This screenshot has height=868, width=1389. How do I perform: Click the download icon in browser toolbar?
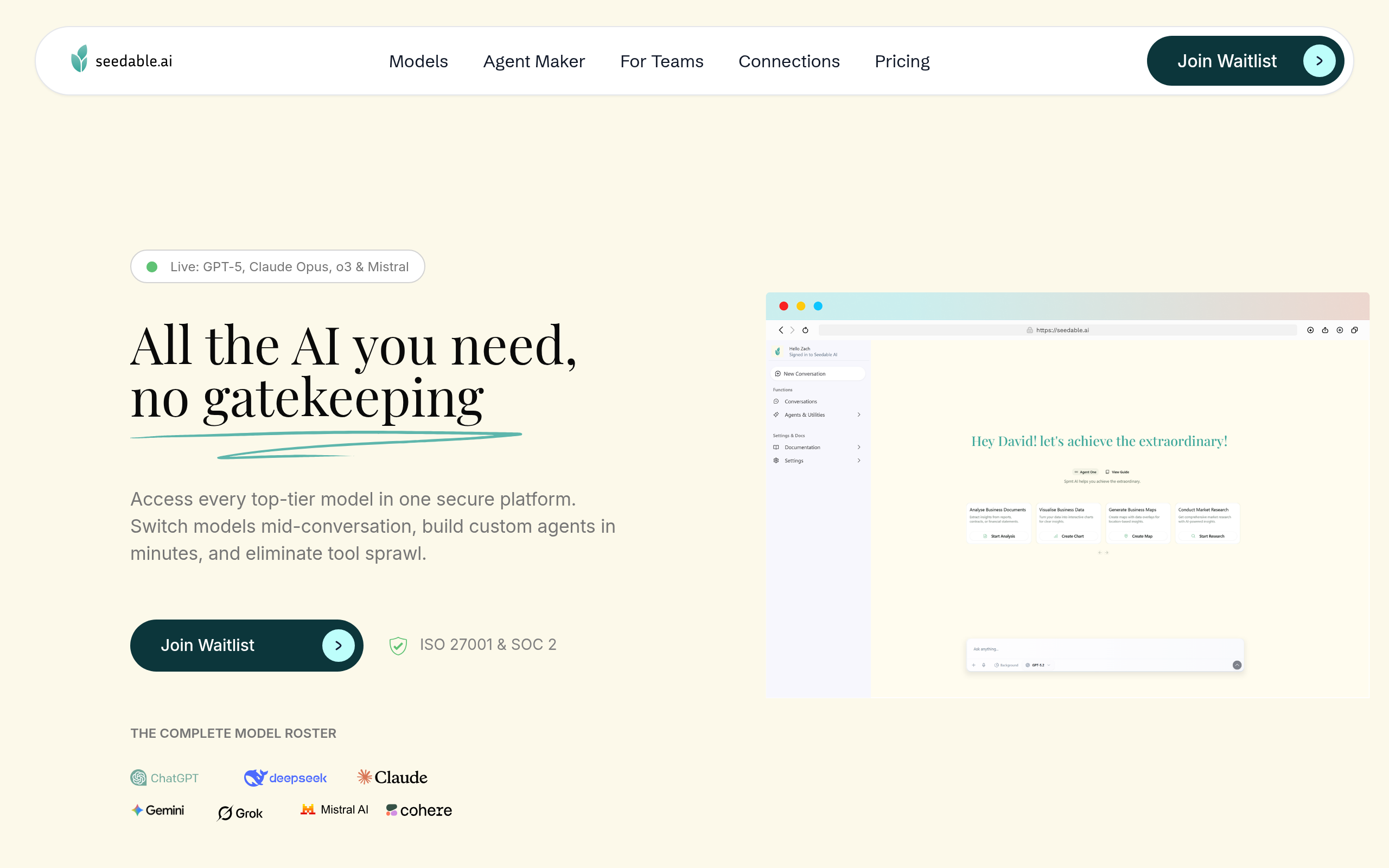1310,330
